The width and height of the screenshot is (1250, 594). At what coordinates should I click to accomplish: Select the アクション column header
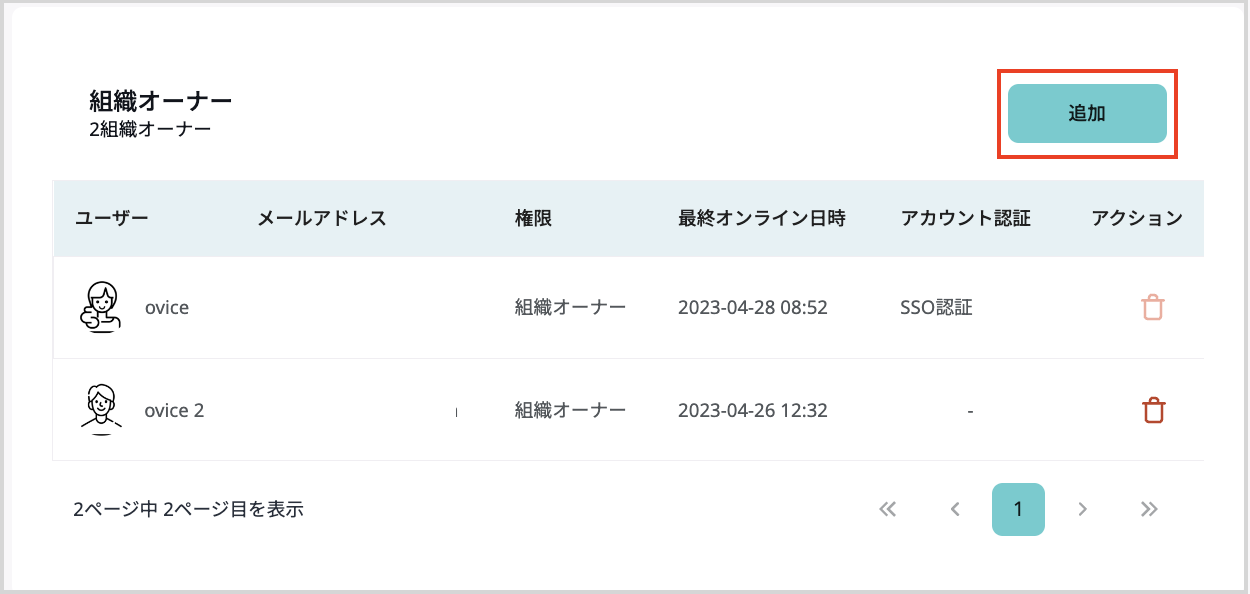(x=1137, y=218)
